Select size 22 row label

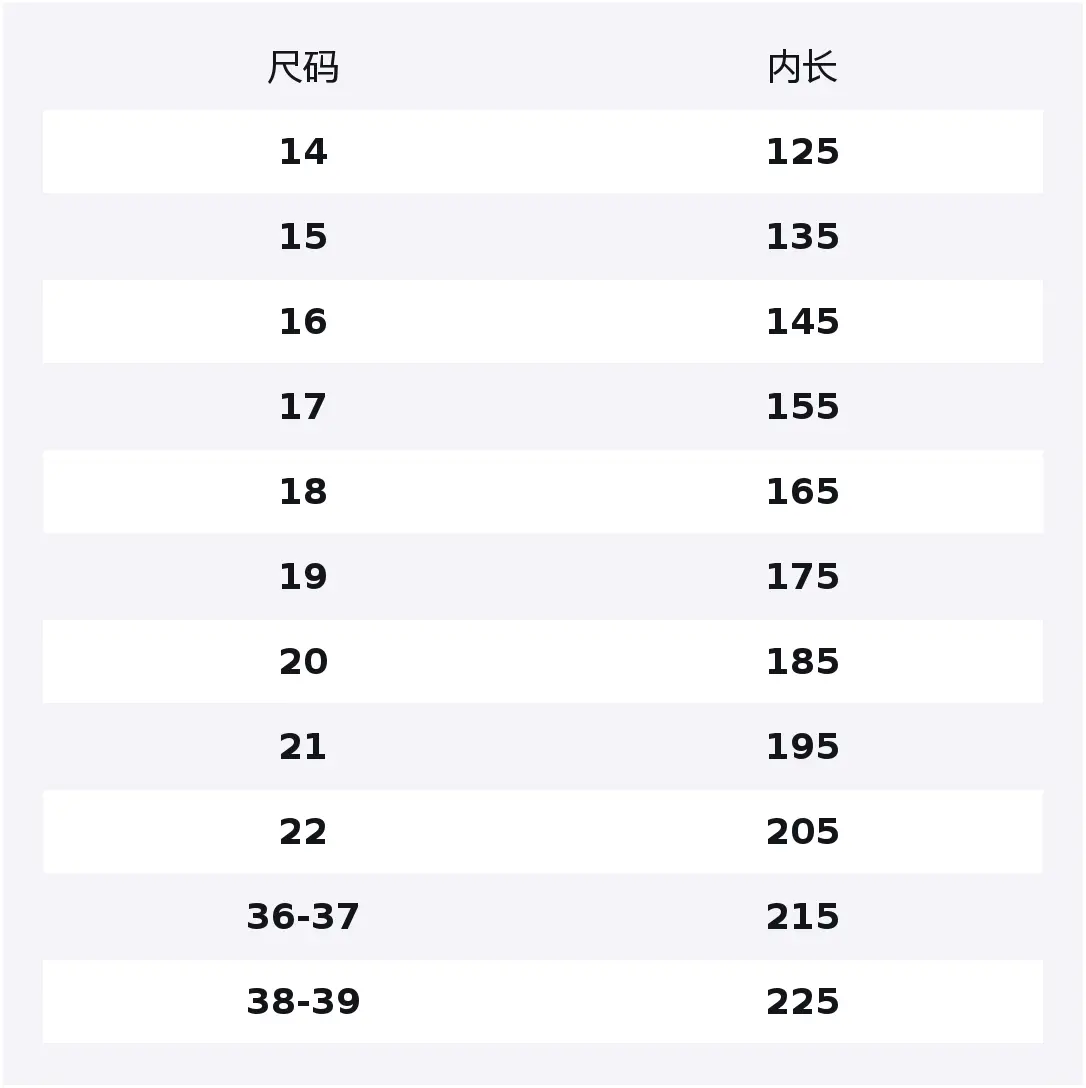303,832
